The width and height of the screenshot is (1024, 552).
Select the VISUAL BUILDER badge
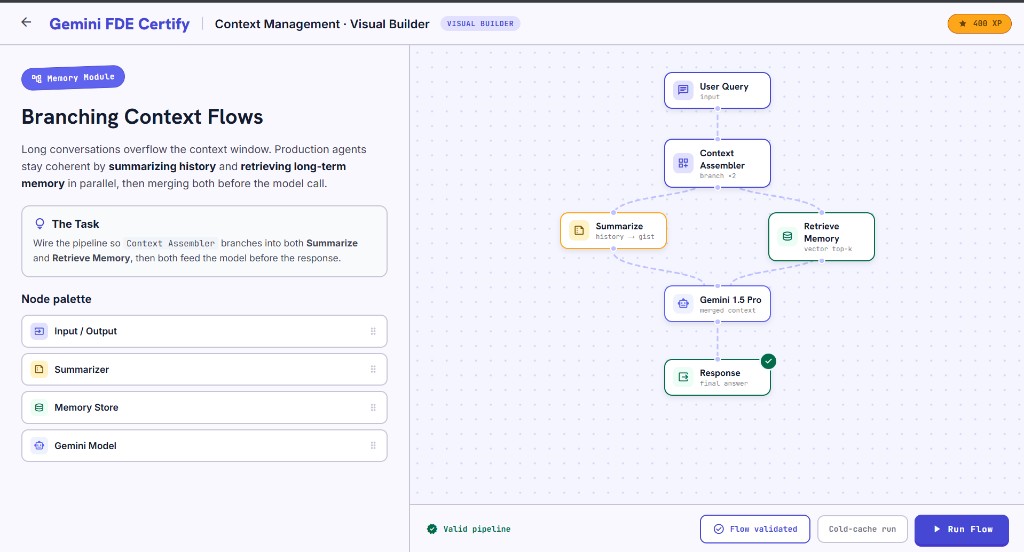click(480, 24)
